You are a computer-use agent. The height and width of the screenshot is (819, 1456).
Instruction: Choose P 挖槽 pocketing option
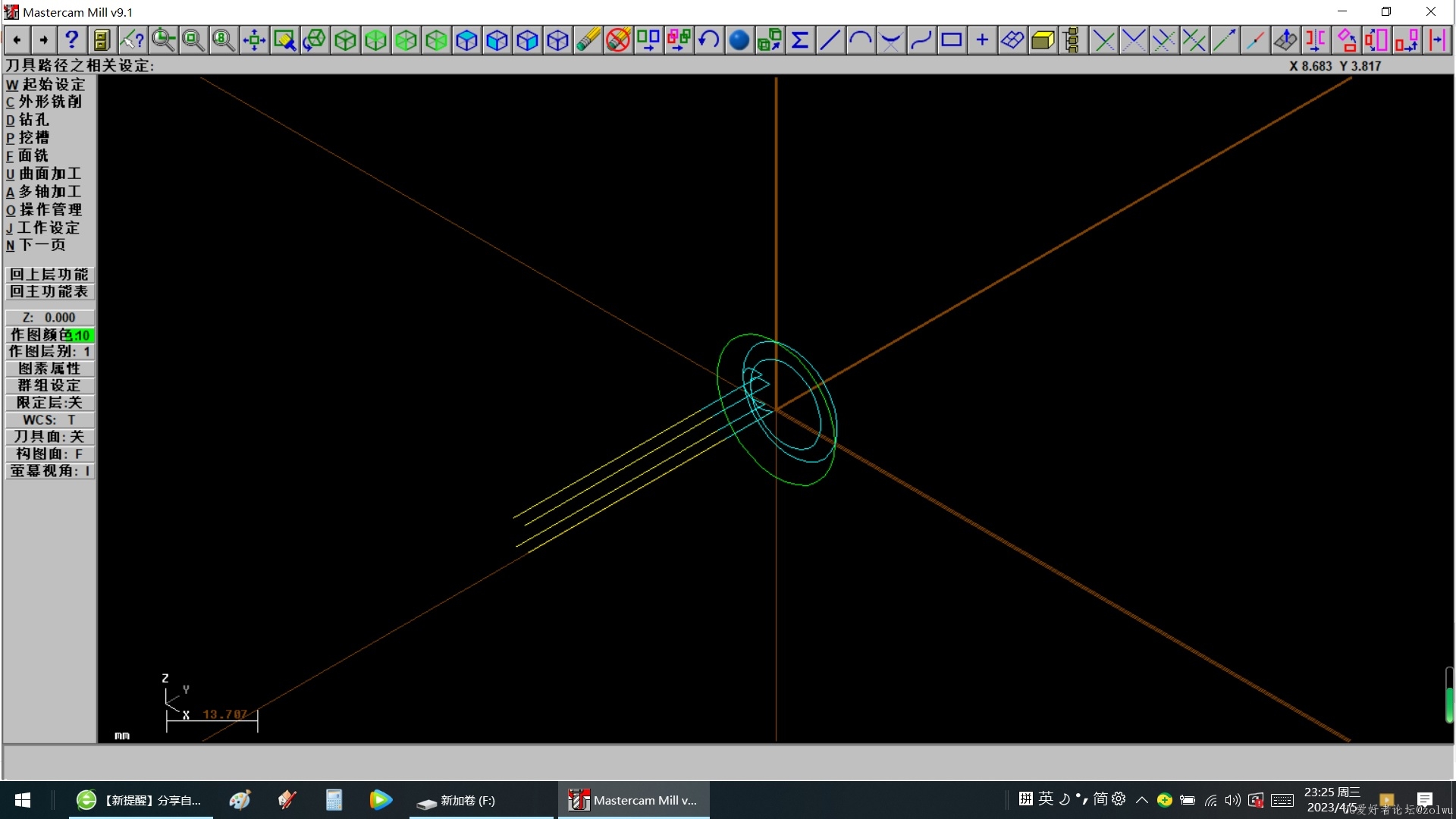coord(27,138)
